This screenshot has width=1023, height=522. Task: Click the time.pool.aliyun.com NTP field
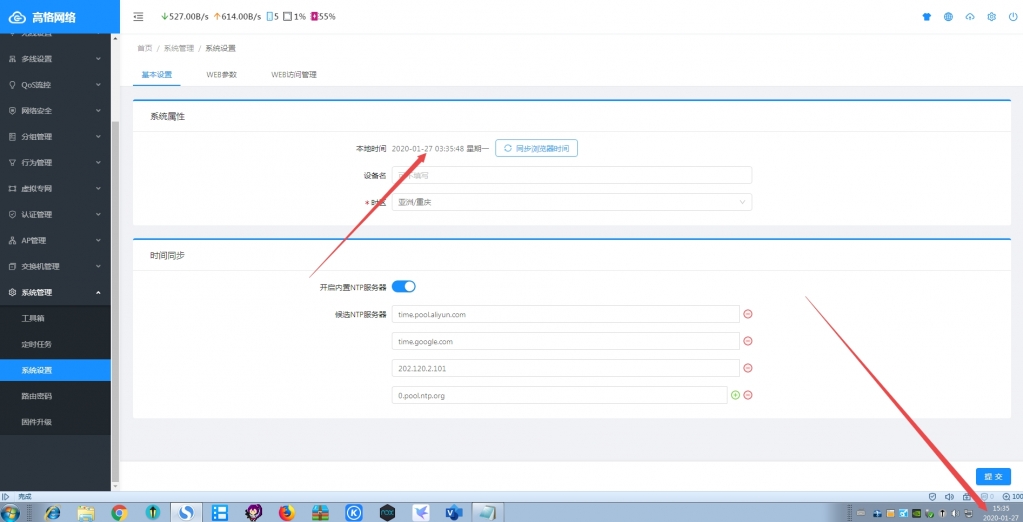click(x=566, y=314)
